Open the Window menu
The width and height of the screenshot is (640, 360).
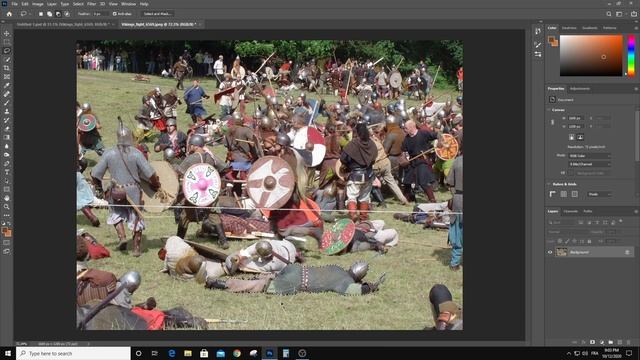click(128, 4)
